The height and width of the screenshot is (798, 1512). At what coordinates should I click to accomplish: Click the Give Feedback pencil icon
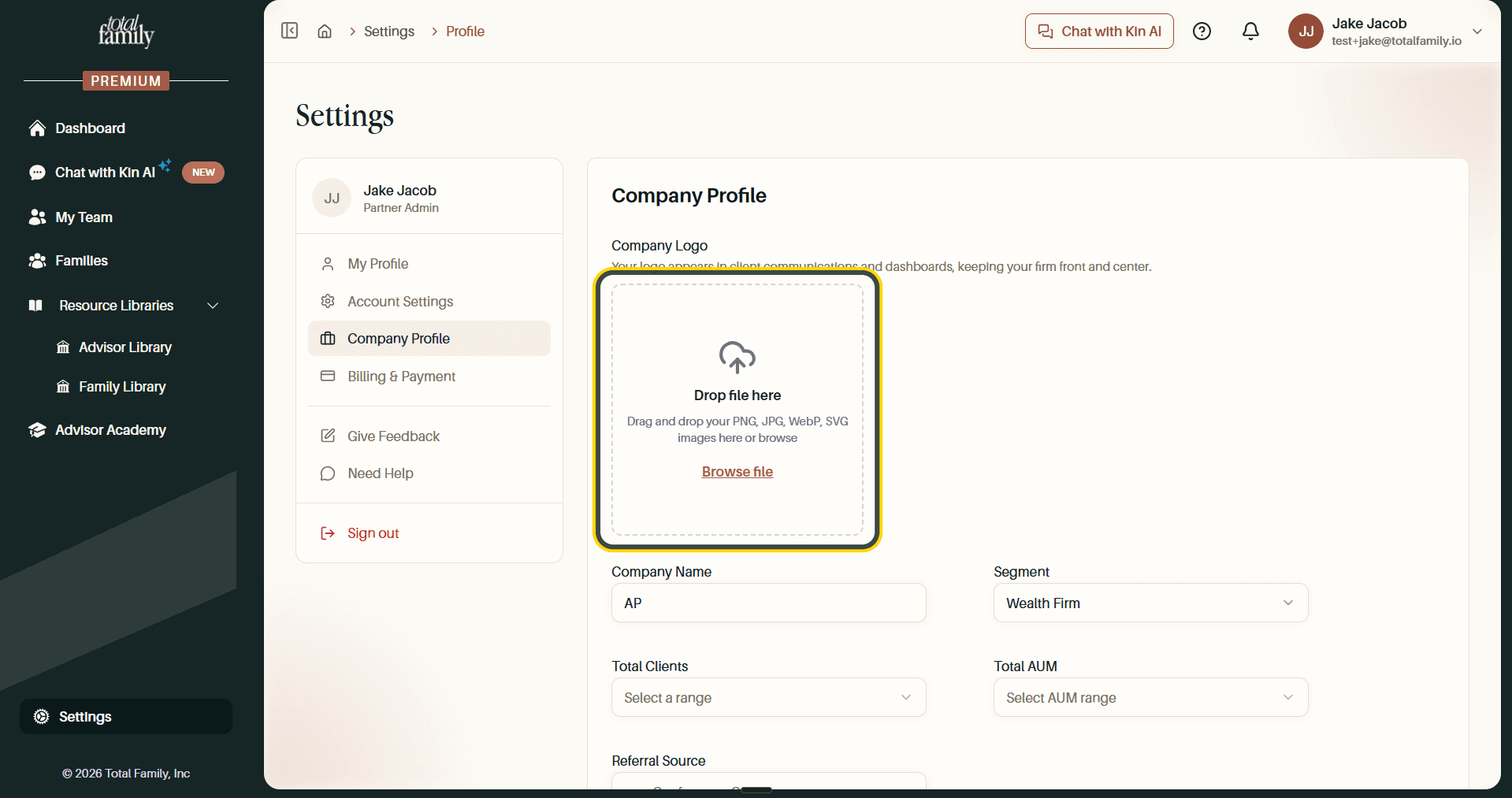click(x=328, y=436)
